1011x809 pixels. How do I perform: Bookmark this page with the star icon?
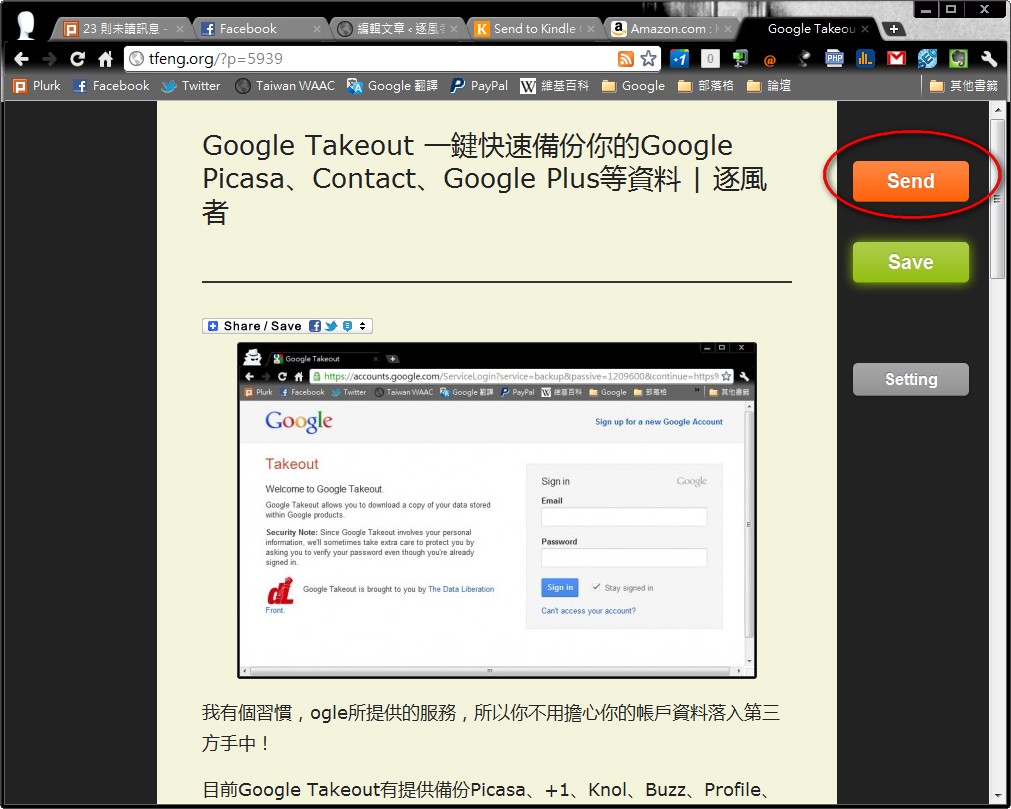649,59
